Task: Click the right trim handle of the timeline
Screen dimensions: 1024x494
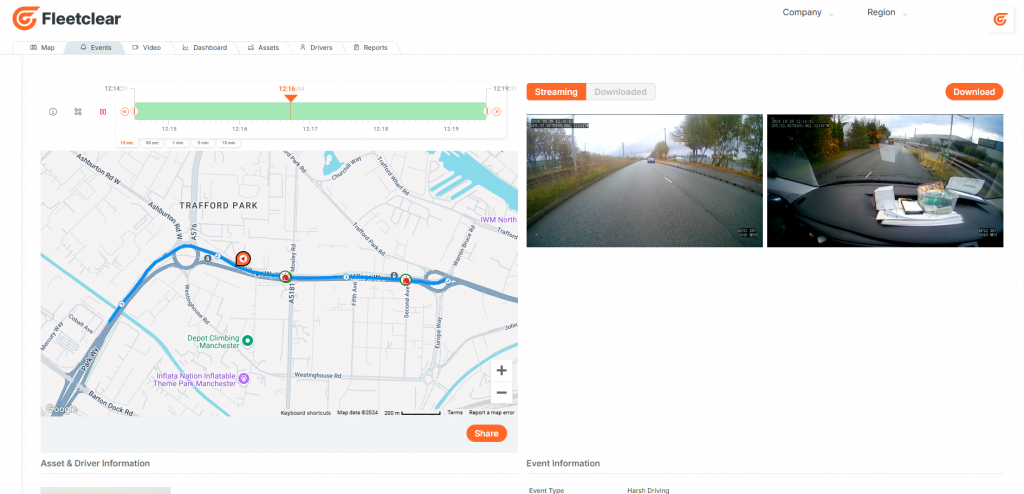Action: tap(486, 111)
